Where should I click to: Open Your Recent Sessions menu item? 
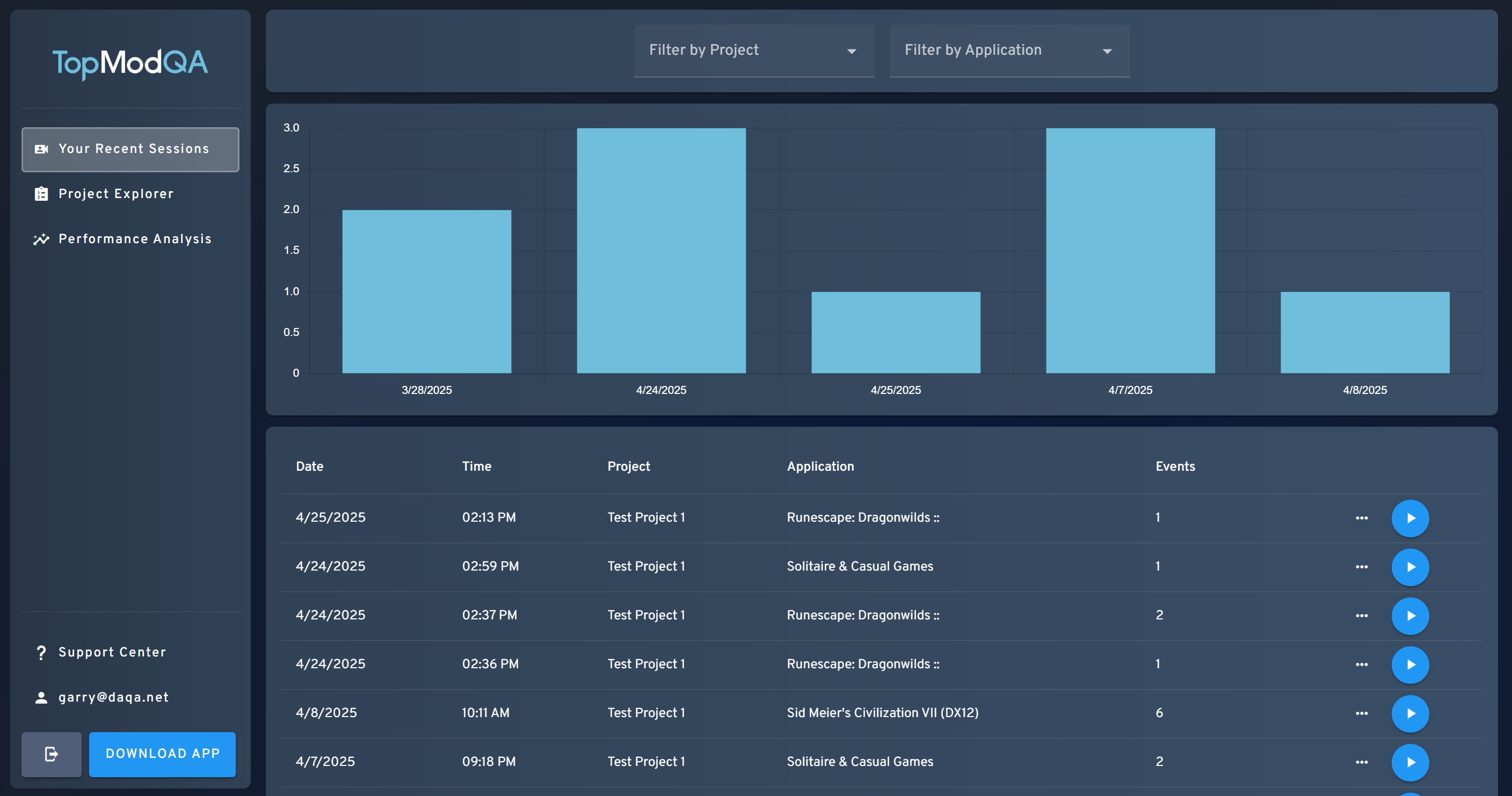point(130,149)
